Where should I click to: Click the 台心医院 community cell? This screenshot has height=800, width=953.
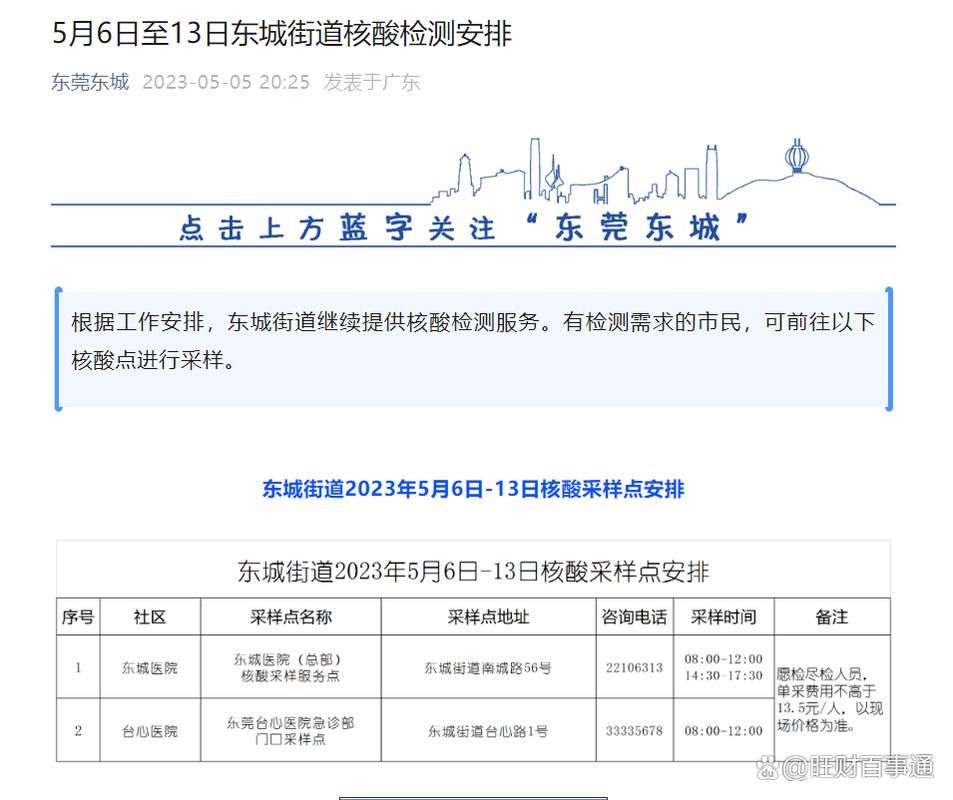150,730
